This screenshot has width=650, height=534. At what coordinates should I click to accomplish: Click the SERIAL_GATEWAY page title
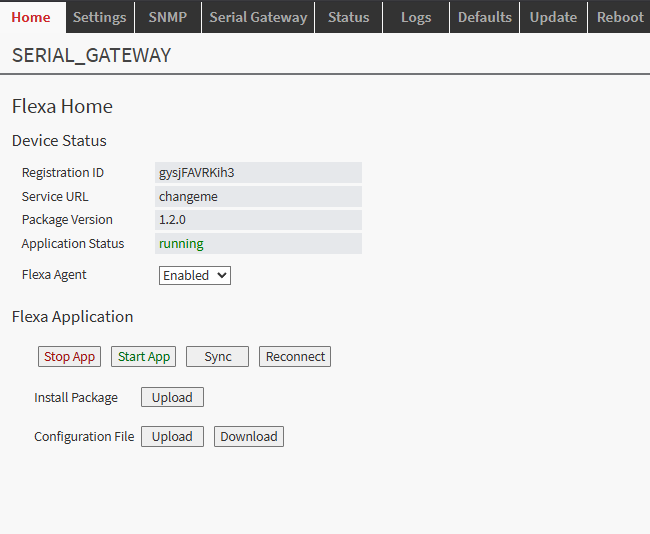click(x=91, y=55)
